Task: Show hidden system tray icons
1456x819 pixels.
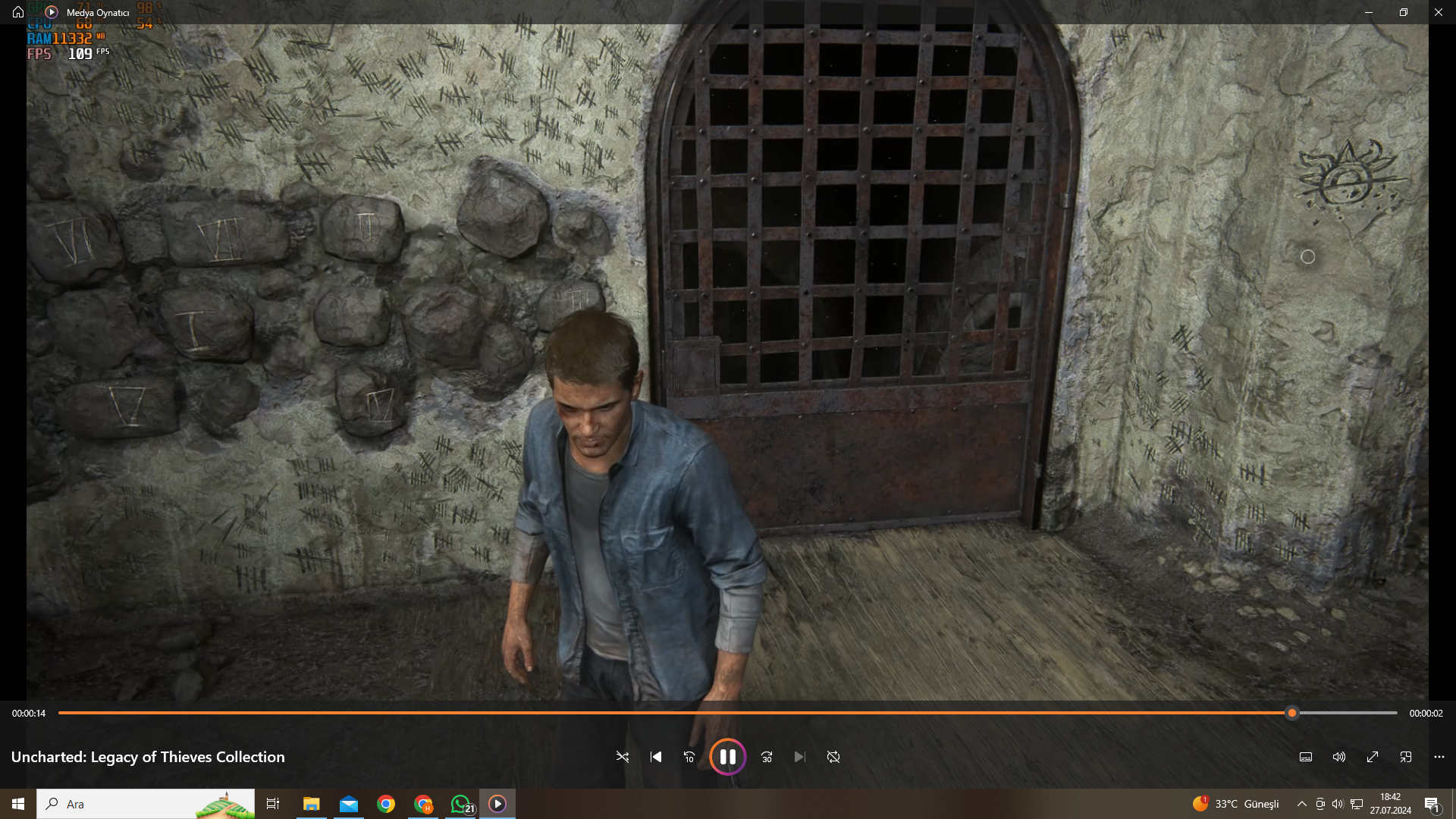Action: [x=1302, y=804]
